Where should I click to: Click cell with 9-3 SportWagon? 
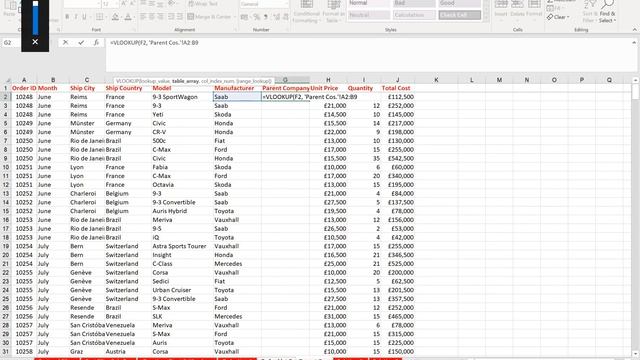tap(182, 97)
